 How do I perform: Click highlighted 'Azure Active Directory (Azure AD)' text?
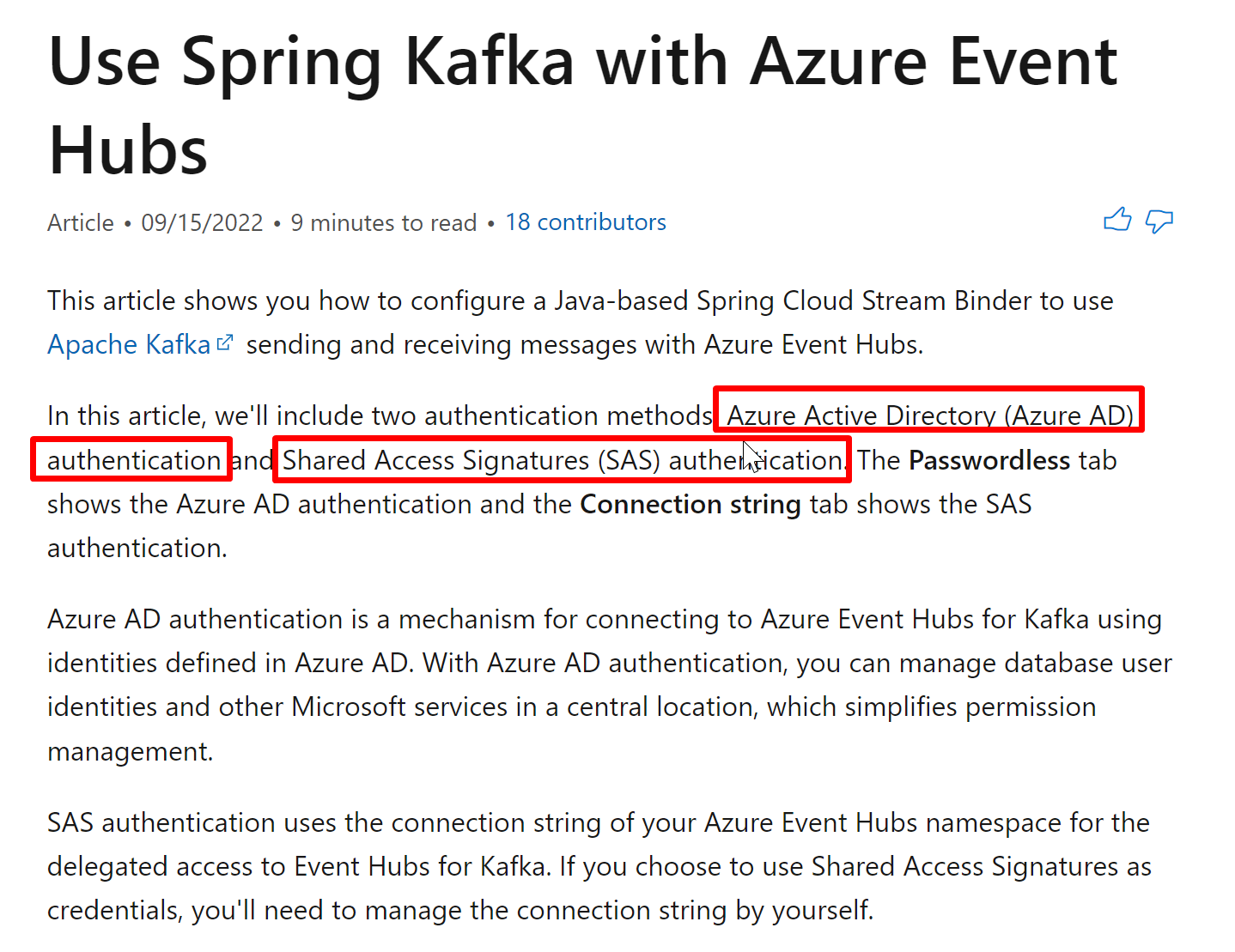[x=930, y=415]
